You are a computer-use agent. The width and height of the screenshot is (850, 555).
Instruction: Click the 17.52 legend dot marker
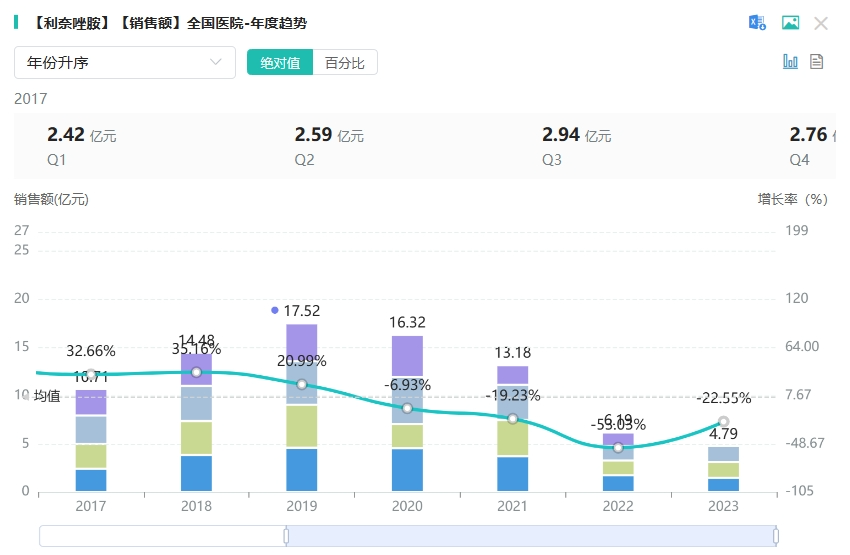pyautogui.click(x=275, y=311)
